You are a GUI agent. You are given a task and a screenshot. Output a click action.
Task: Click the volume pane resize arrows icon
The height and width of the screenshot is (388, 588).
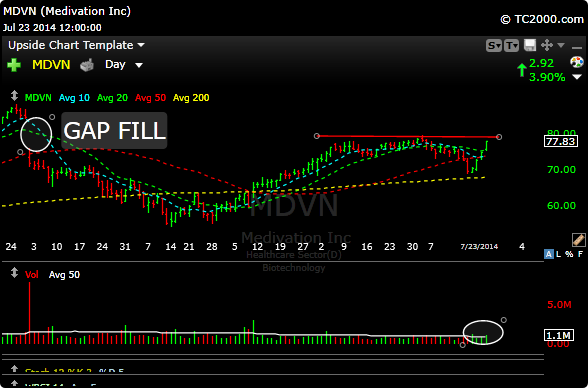pyautogui.click(x=14, y=273)
